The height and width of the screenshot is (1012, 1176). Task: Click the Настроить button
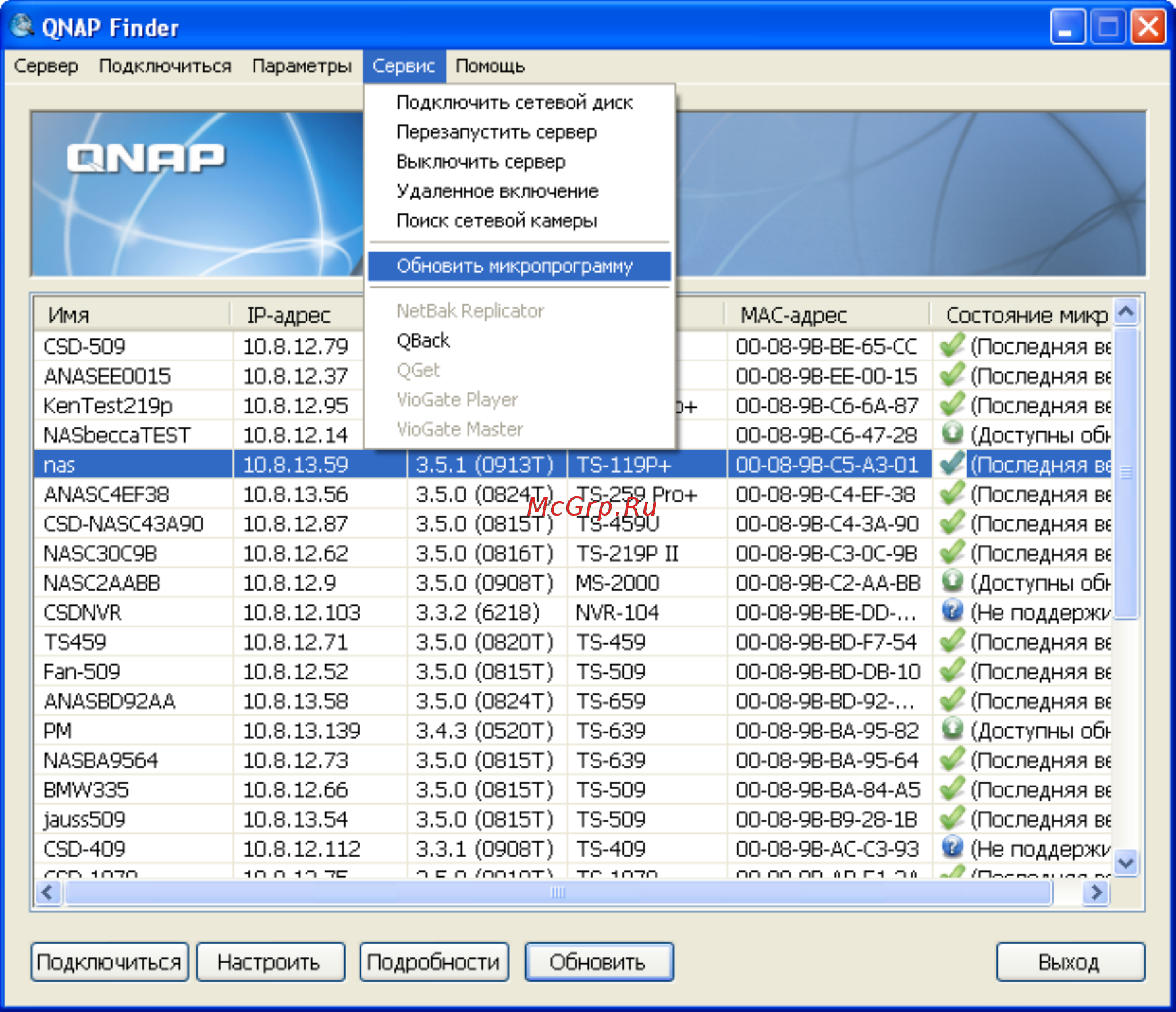[x=269, y=962]
